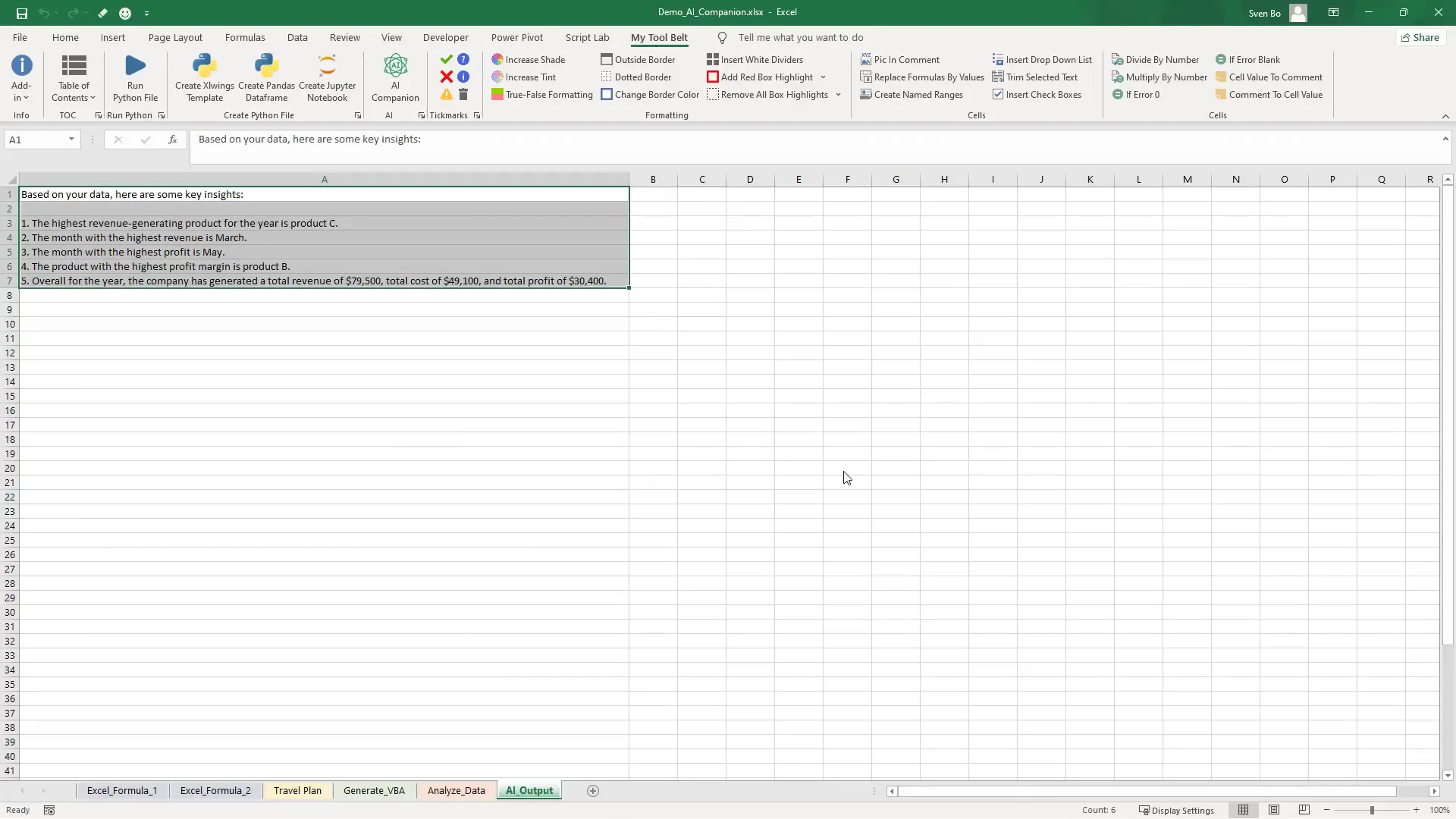
Task: Click Display Settings in status bar
Action: (1176, 810)
